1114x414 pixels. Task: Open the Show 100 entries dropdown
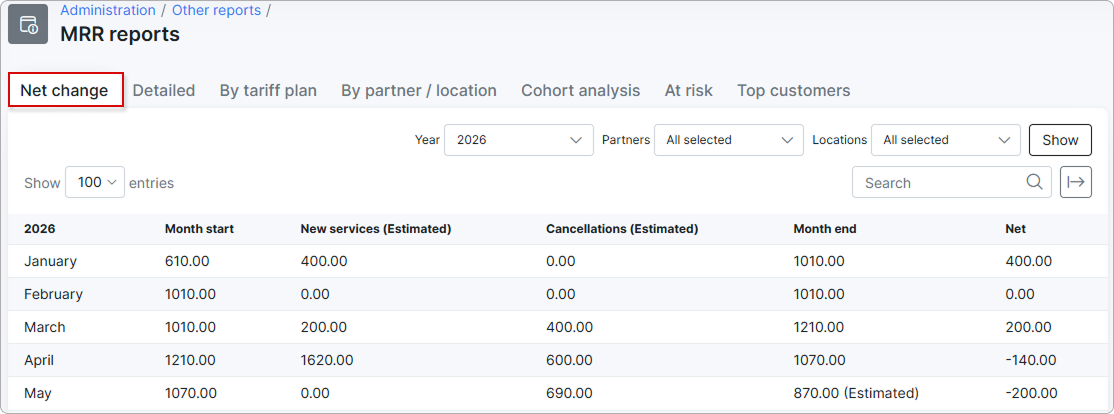tap(94, 183)
